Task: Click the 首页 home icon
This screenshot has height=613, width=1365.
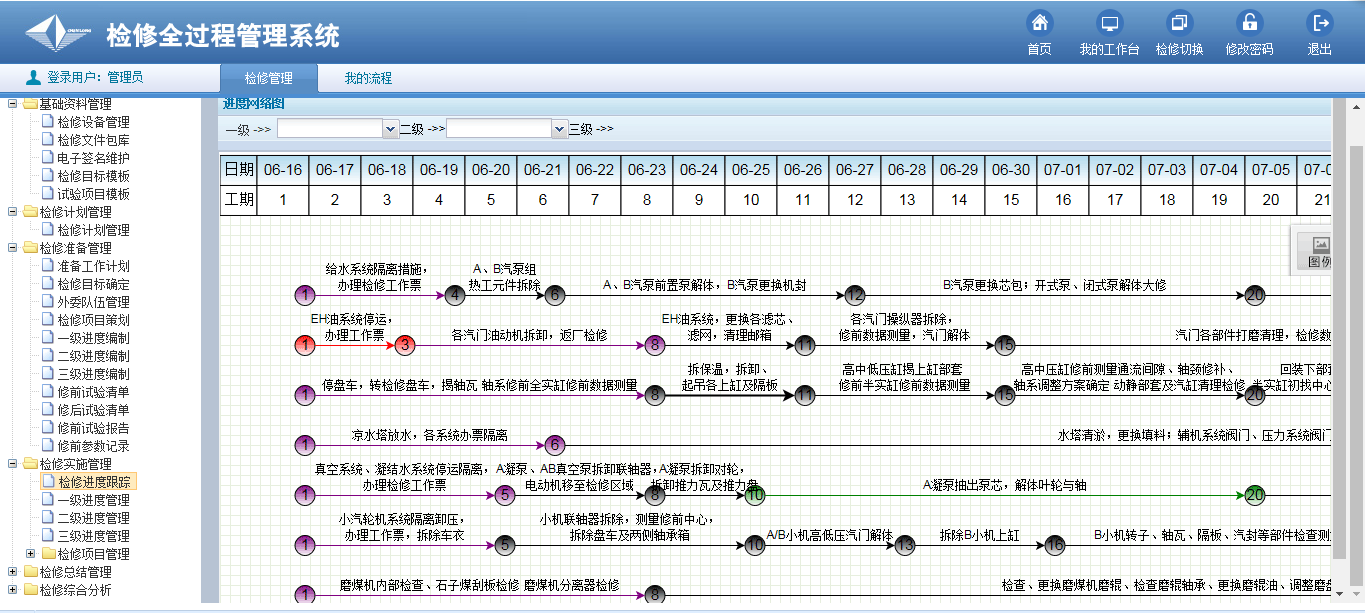Action: (1039, 23)
